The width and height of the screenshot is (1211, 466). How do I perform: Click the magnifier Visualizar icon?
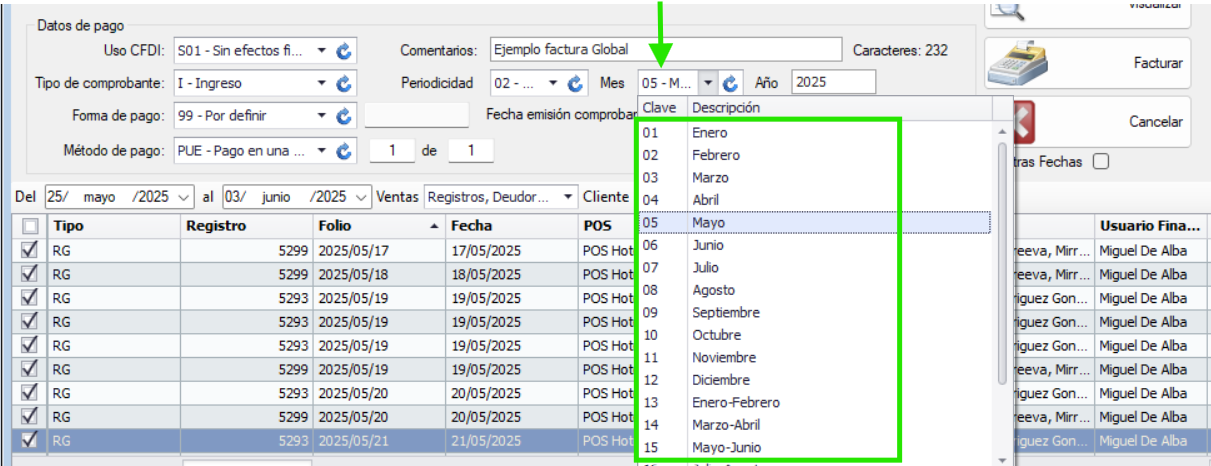[1010, 10]
